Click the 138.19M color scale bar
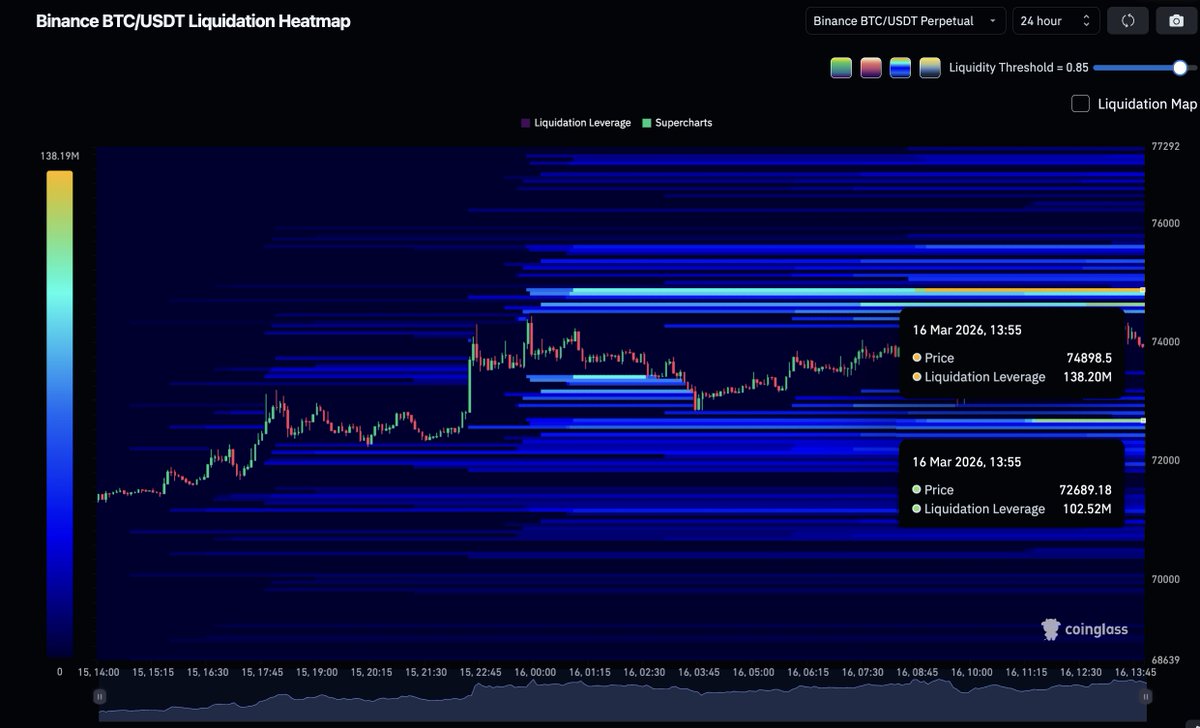Screen dimensions: 1200x728 (x=60, y=400)
